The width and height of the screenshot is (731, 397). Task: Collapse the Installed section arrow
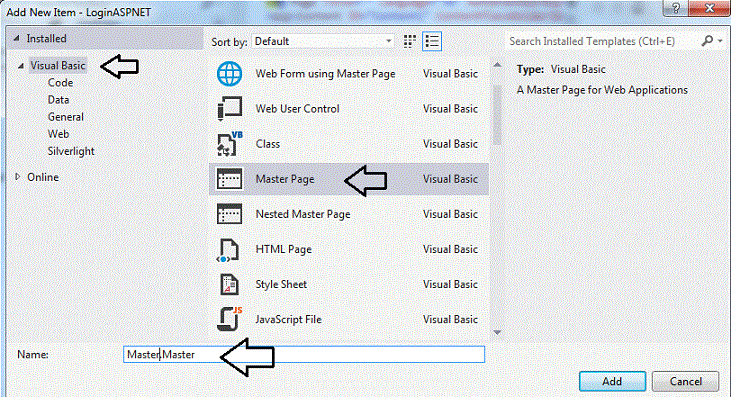(16, 38)
